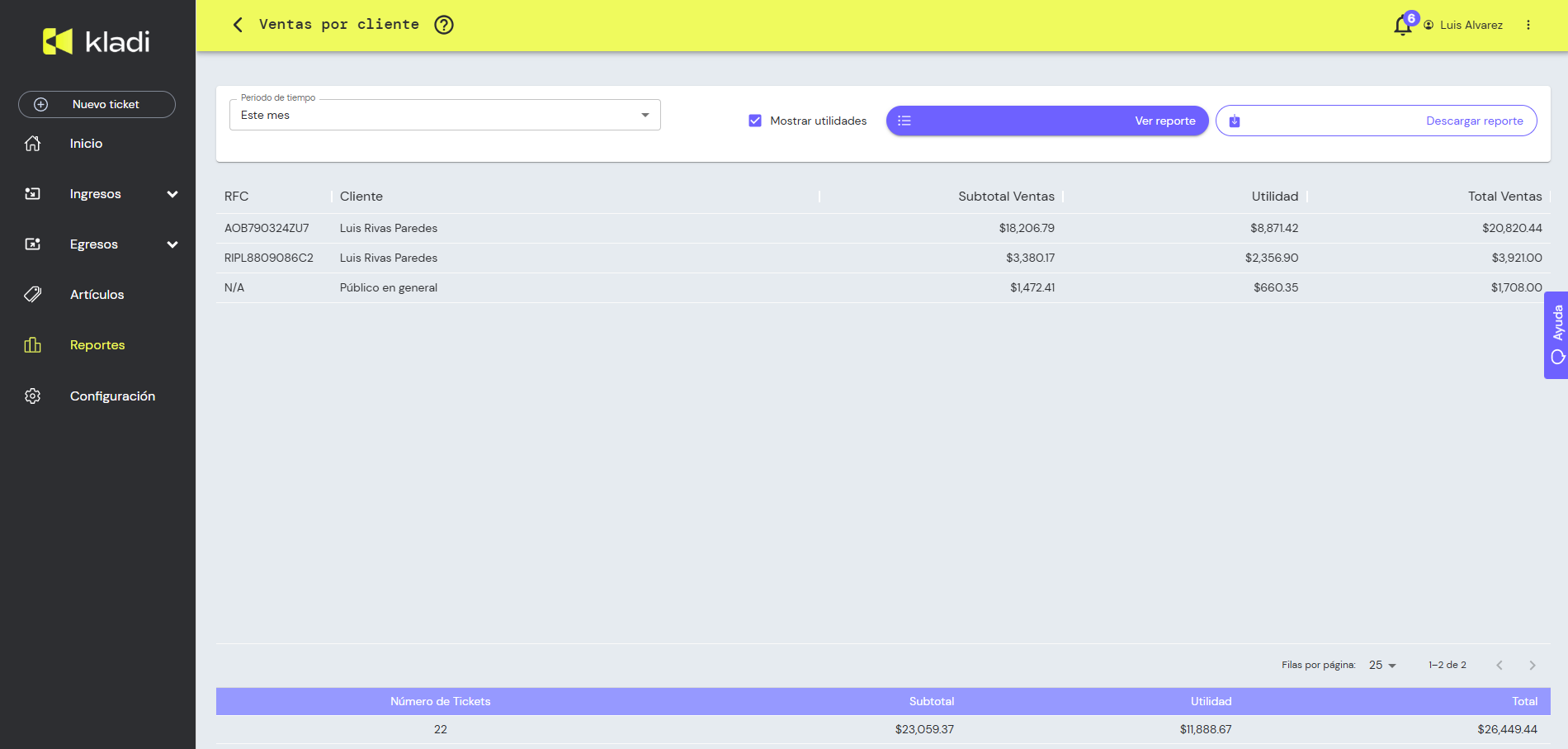Open Artículos from the sidebar
This screenshot has width=1568, height=749.
click(x=97, y=295)
